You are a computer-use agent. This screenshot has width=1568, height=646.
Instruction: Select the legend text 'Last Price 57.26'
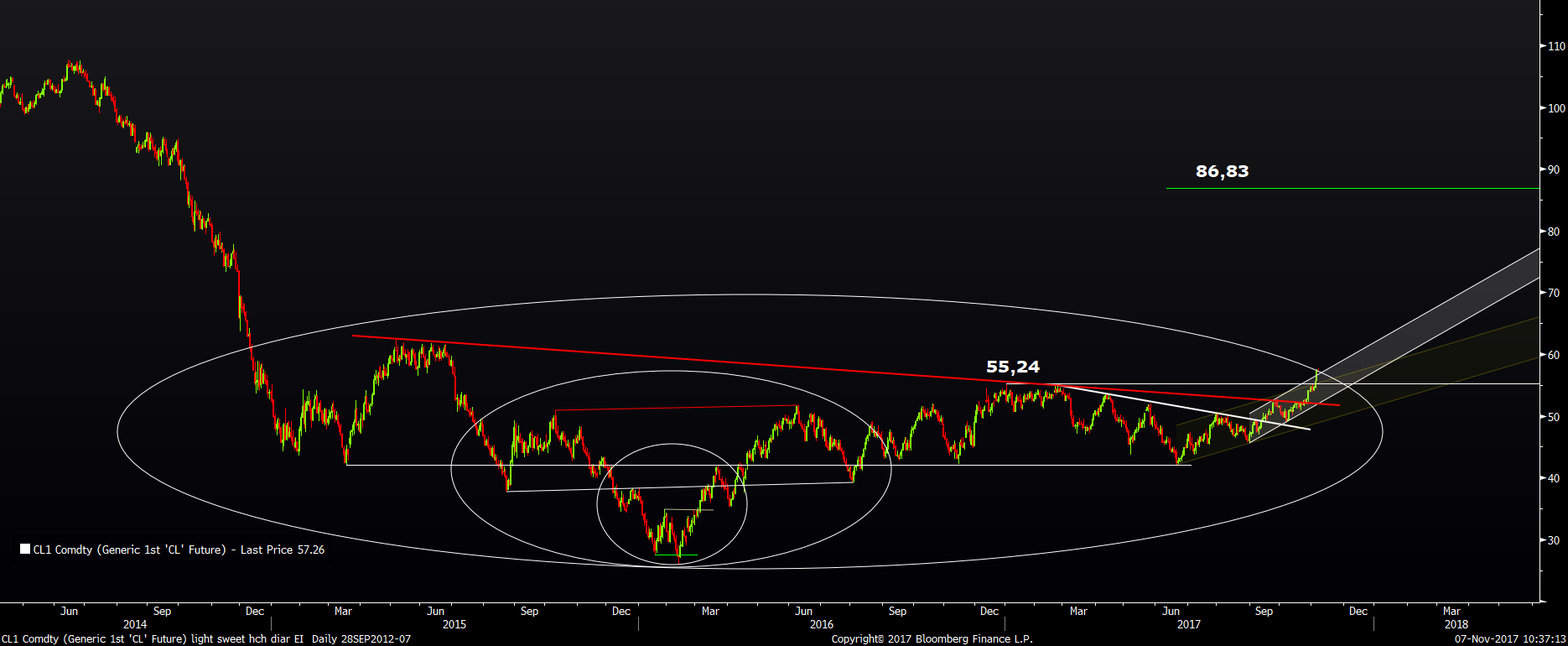click(x=283, y=550)
